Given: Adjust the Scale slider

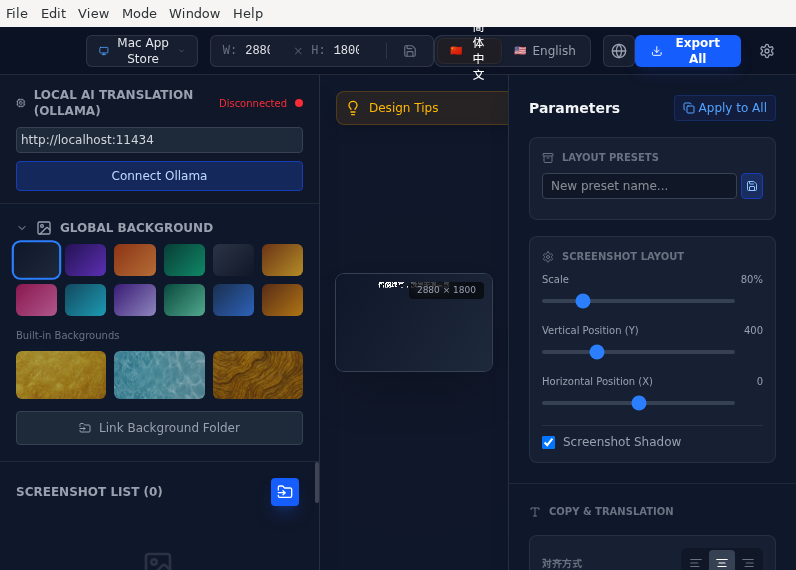Looking at the screenshot, I should pyautogui.click(x=638, y=301).
